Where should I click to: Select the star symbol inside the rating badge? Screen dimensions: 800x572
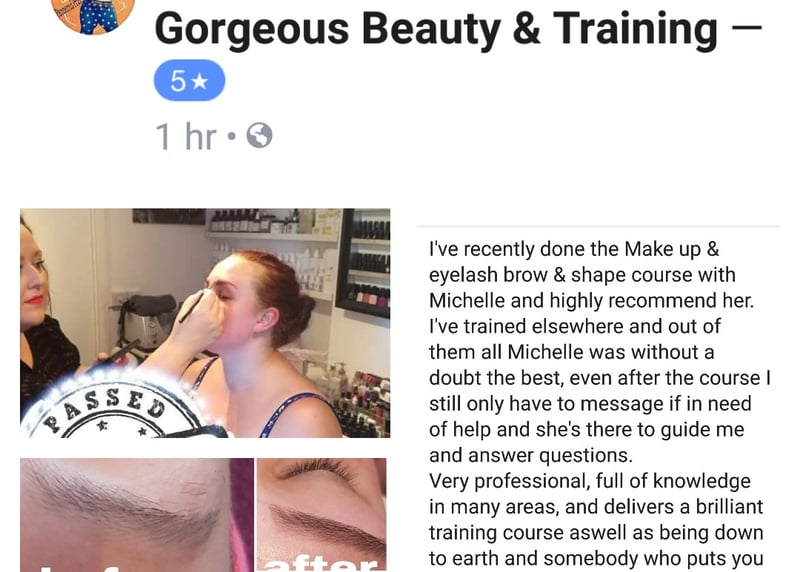pyautogui.click(x=200, y=81)
